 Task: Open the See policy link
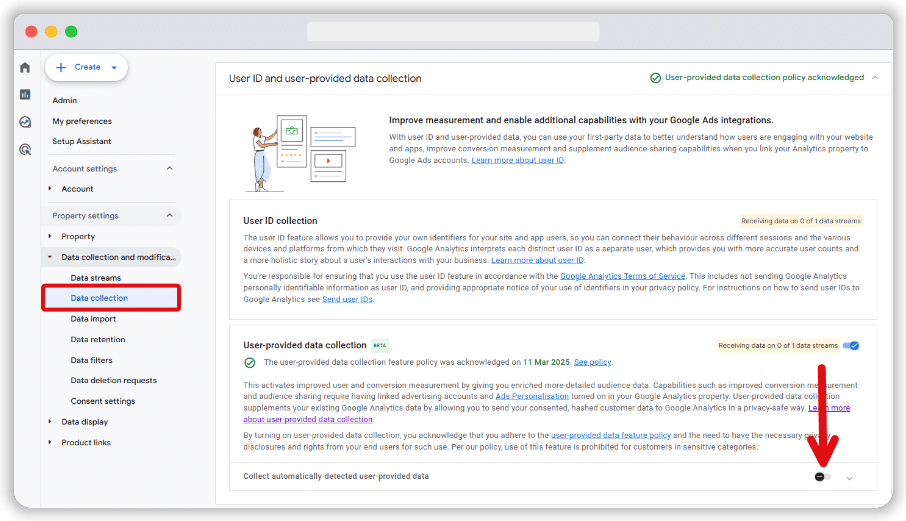592,362
